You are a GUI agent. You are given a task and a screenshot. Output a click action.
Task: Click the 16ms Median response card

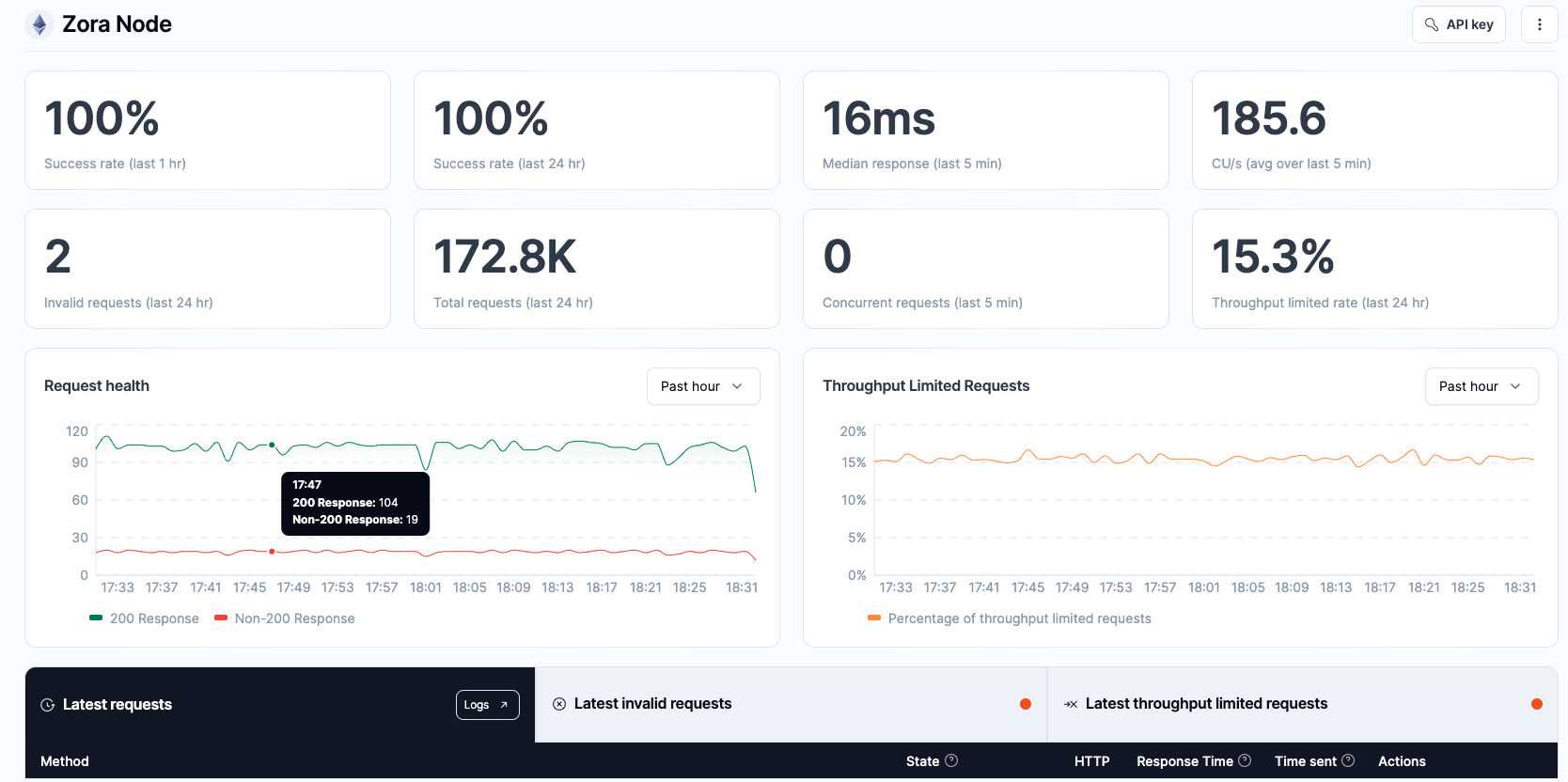(x=986, y=131)
